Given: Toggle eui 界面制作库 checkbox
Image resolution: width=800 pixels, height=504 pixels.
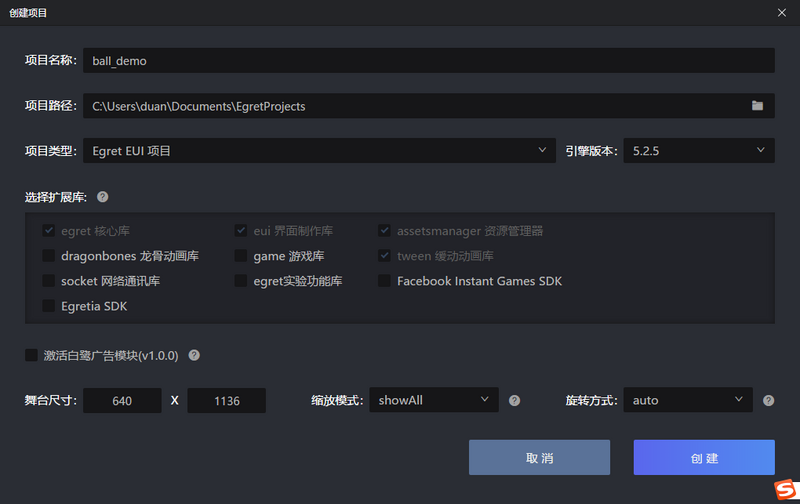Looking at the screenshot, I should tap(241, 231).
